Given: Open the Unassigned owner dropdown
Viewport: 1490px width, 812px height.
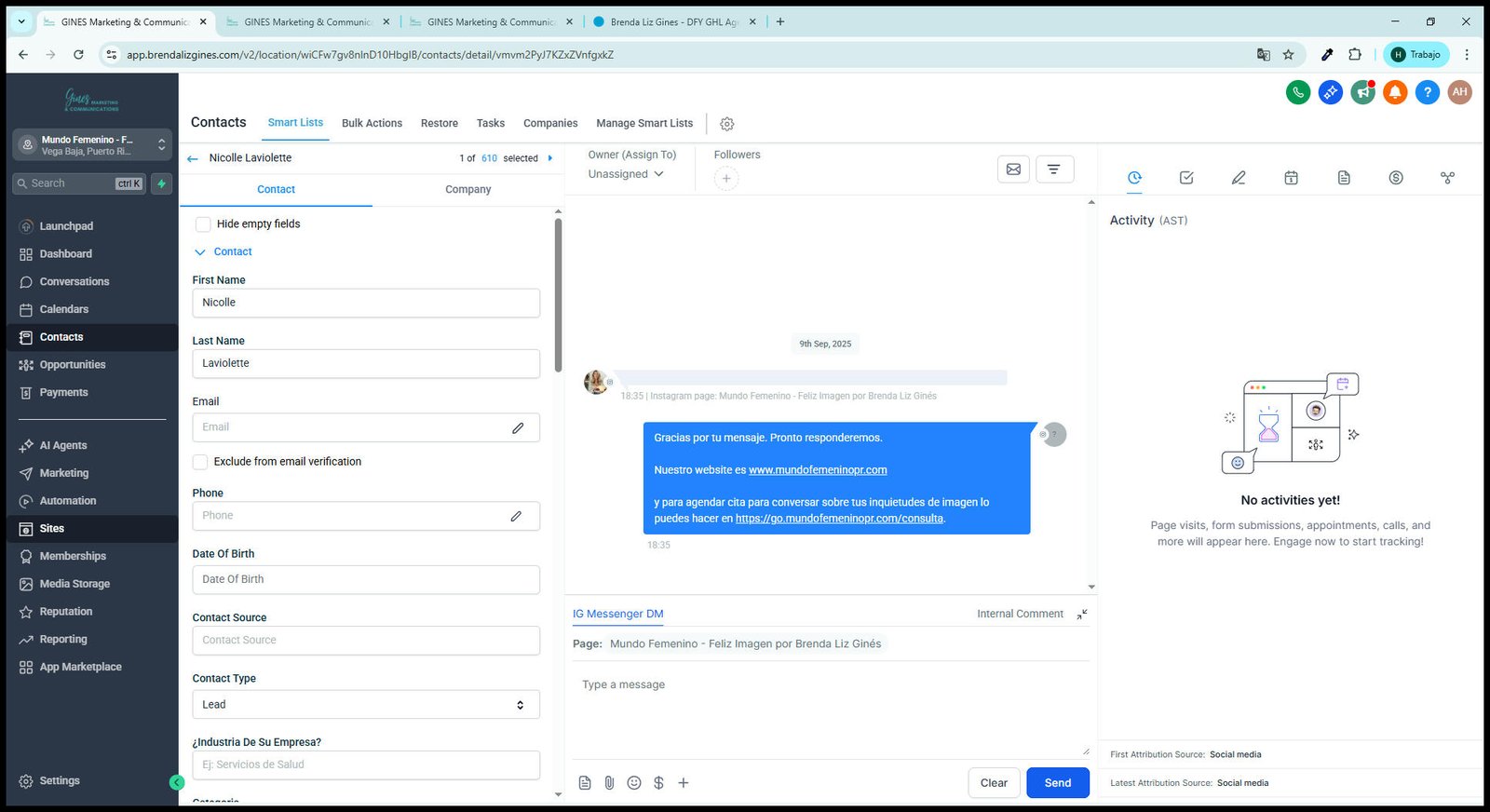Looking at the screenshot, I should 626,174.
